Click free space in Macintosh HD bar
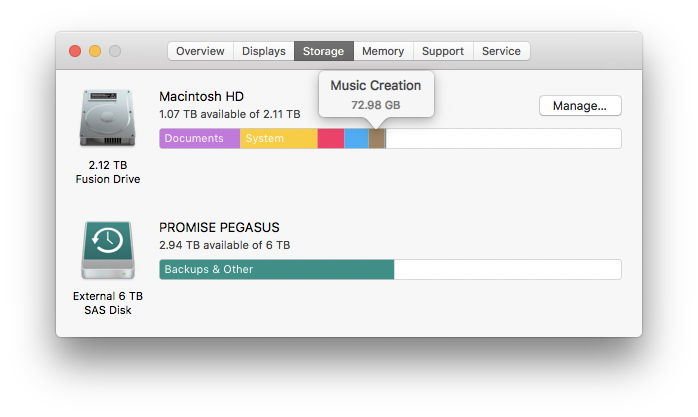The image size is (698, 417). coord(503,139)
